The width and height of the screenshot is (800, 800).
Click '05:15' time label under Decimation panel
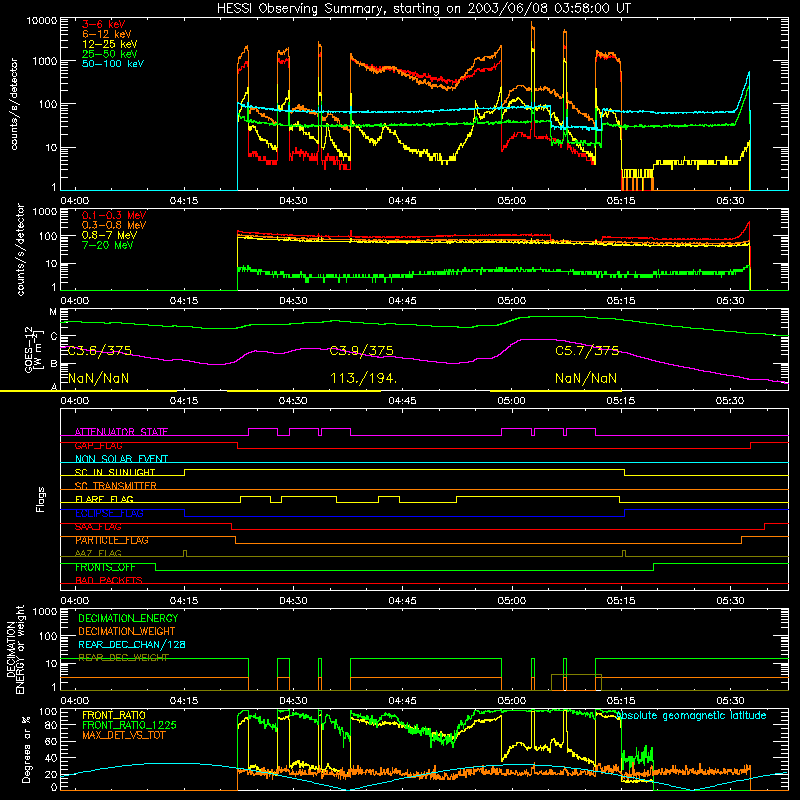pos(620,701)
